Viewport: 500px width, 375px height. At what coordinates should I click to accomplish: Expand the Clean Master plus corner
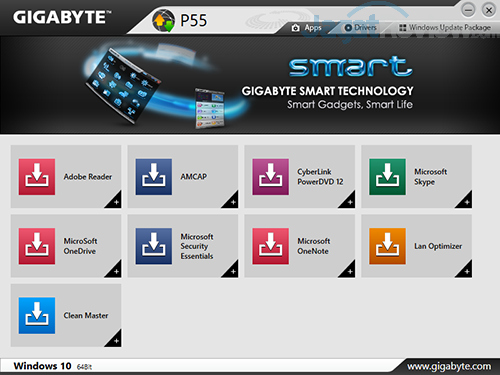click(x=115, y=340)
